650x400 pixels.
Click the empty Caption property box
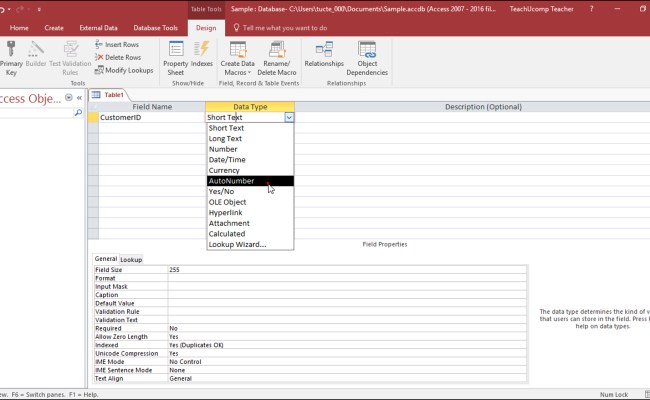(347, 295)
